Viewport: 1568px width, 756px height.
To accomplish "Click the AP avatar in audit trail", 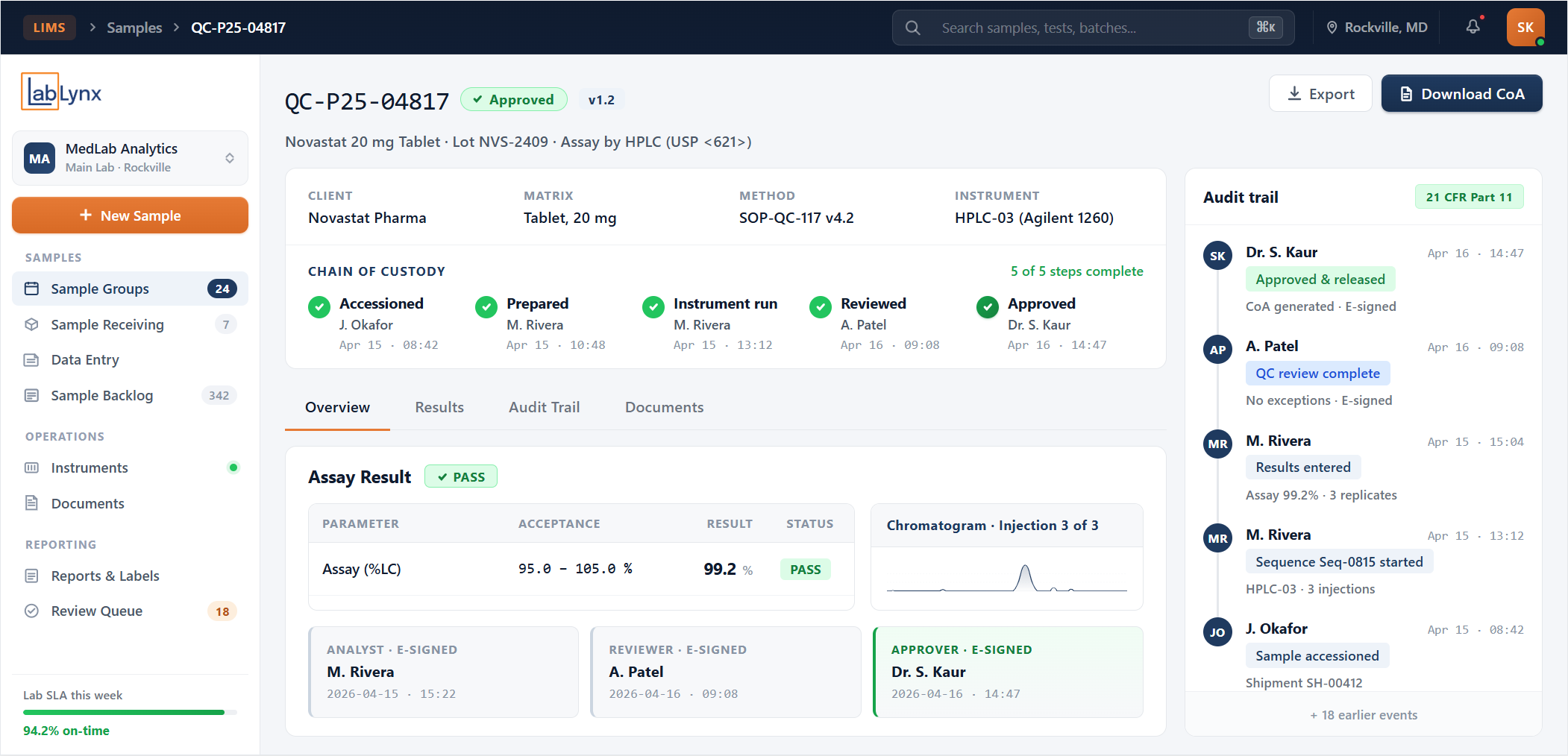I will click(x=1217, y=350).
